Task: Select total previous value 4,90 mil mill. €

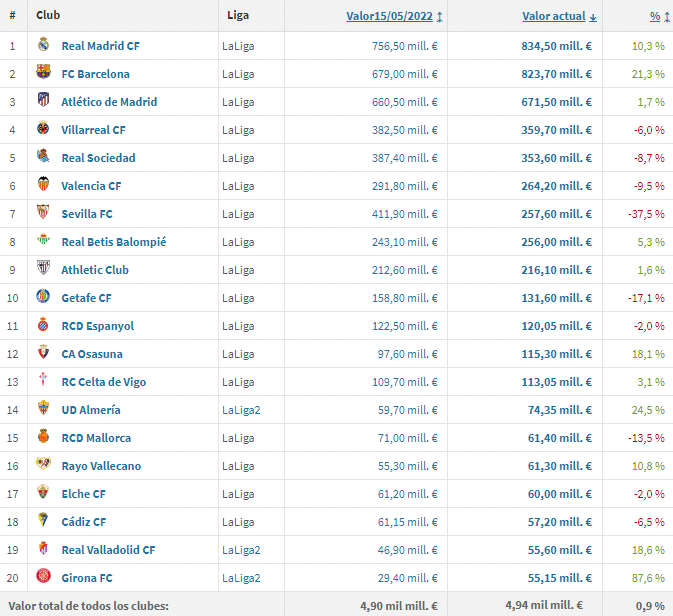Action: [x=399, y=606]
